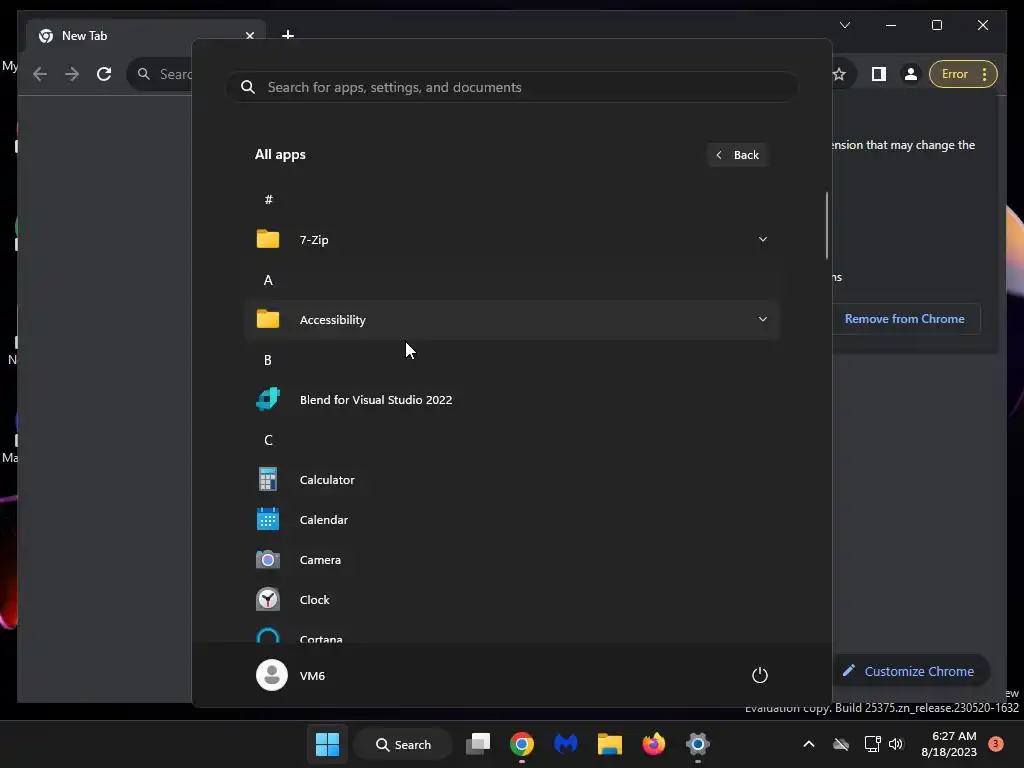Jump to the # letter header
This screenshot has width=1024, height=768.
pos(268,199)
